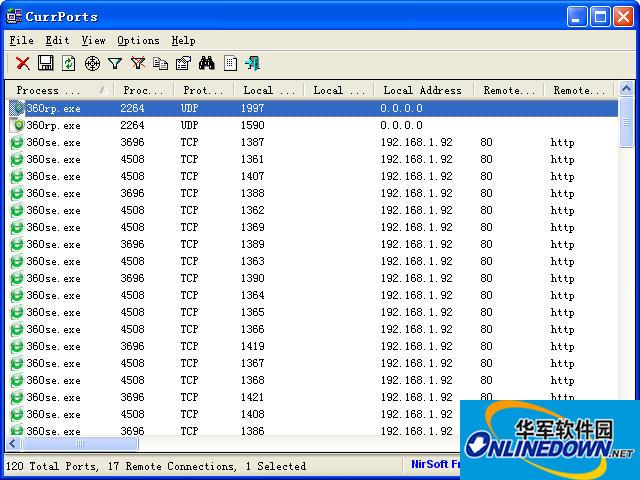Screen dimensions: 640x480
Task: Select the 360rp.exe row with port 1590
Action: click(53, 125)
